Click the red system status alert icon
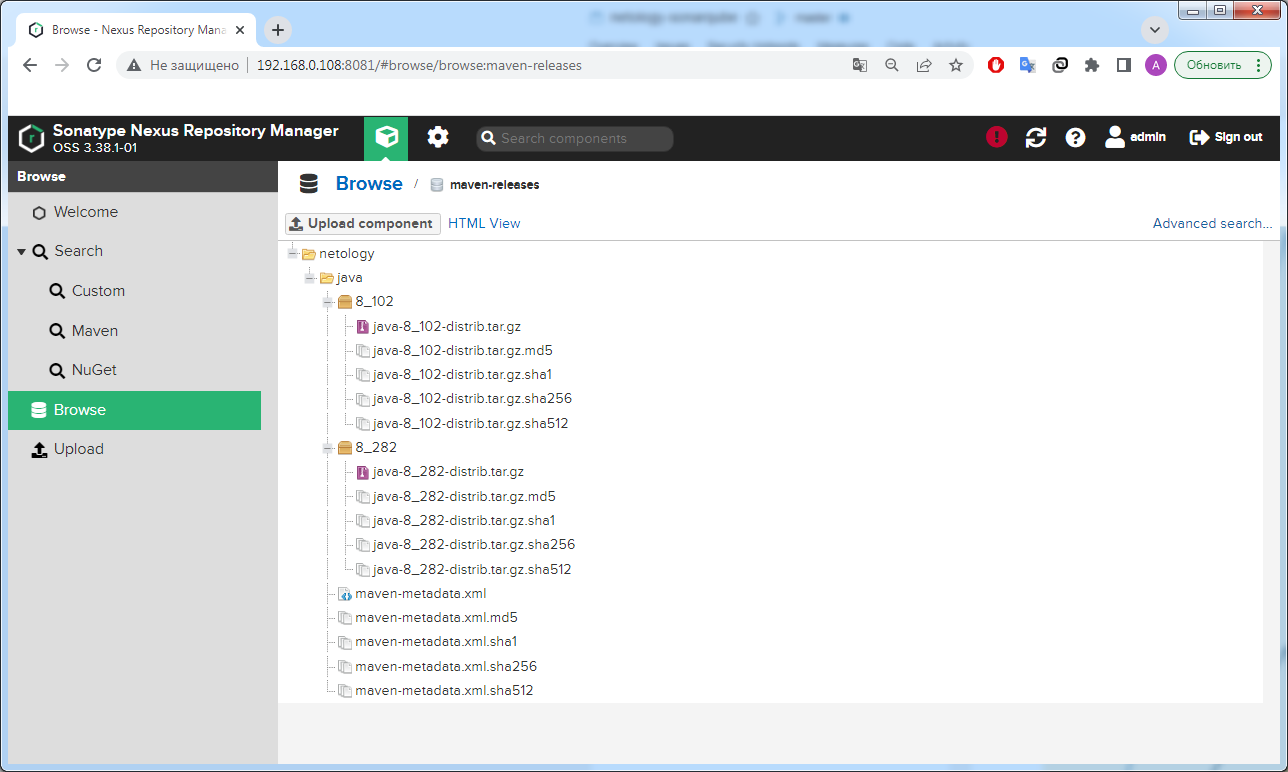Screen dimensions: 1288x772 (997, 137)
